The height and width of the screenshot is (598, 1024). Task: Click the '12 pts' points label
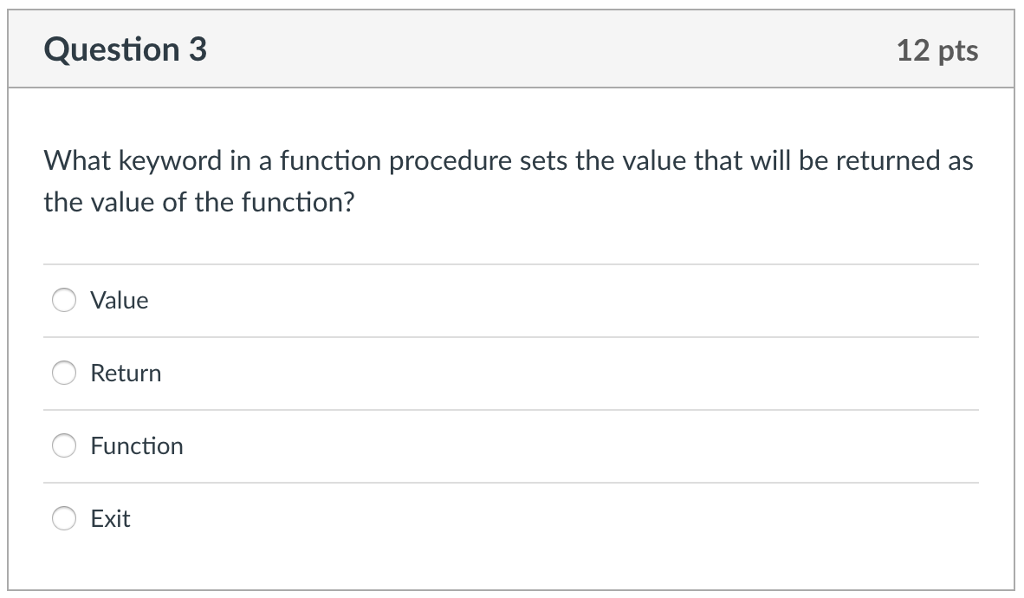pos(937,51)
